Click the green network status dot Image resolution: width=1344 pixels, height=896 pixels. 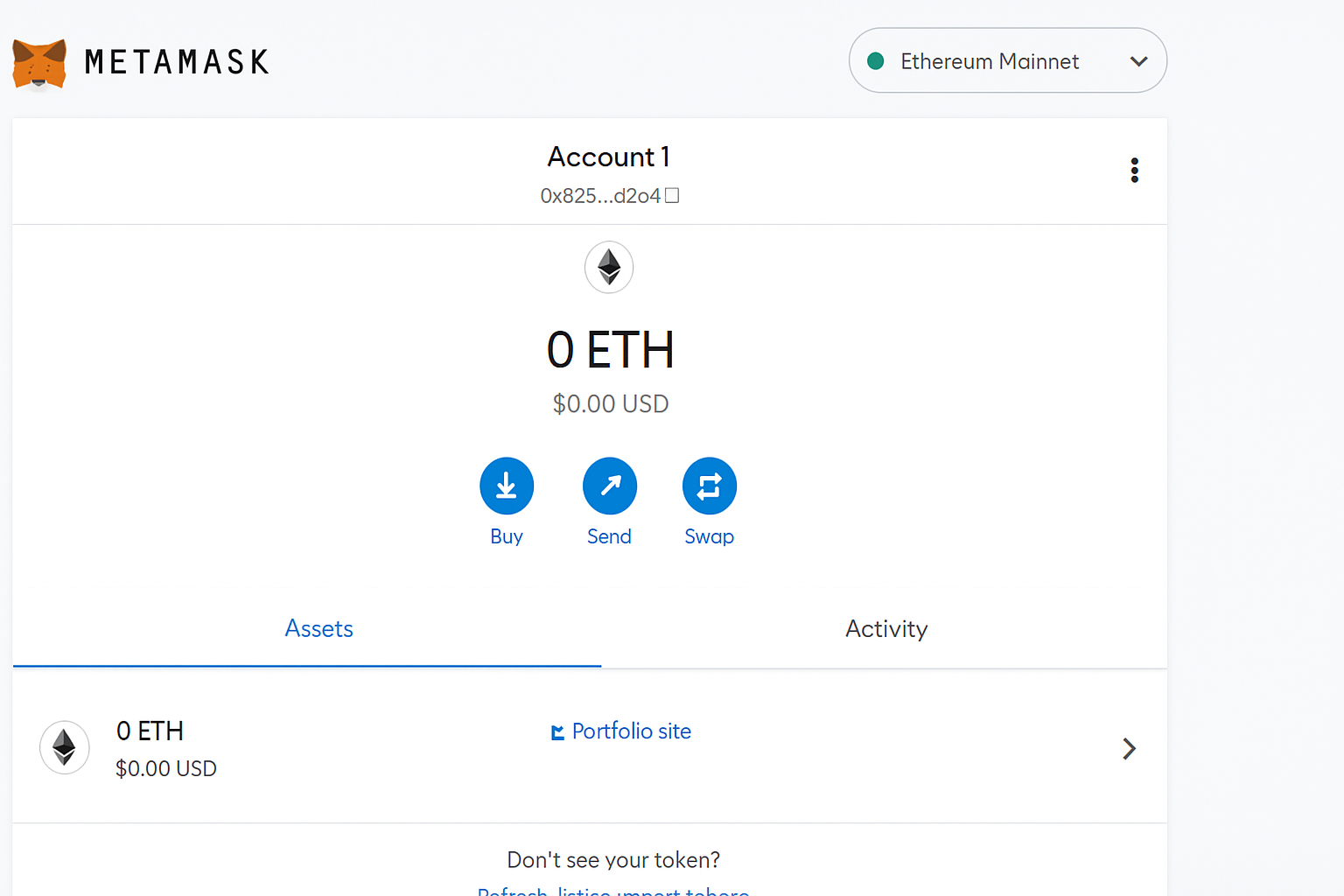click(875, 61)
